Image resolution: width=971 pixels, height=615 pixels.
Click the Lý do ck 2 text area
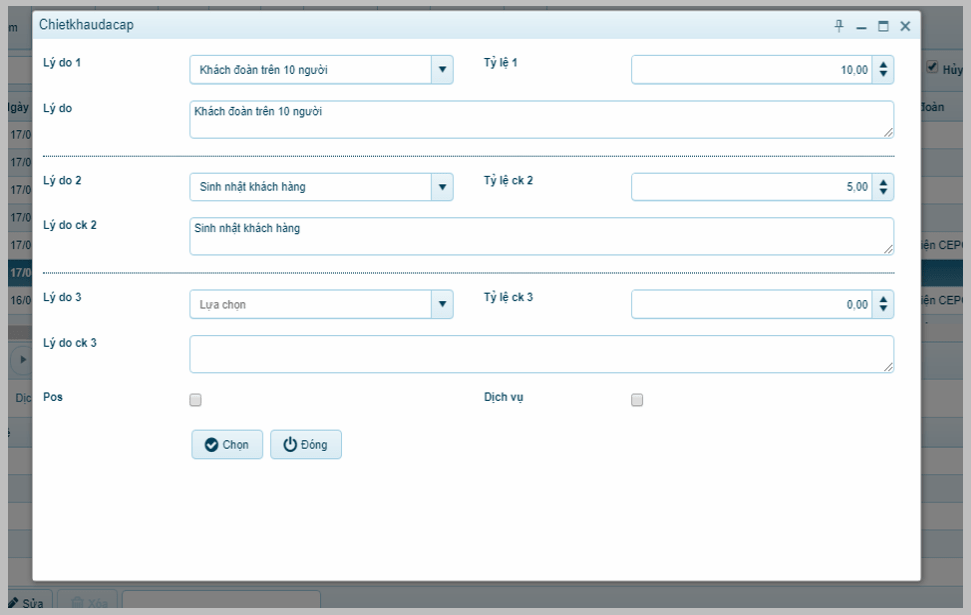pos(542,236)
